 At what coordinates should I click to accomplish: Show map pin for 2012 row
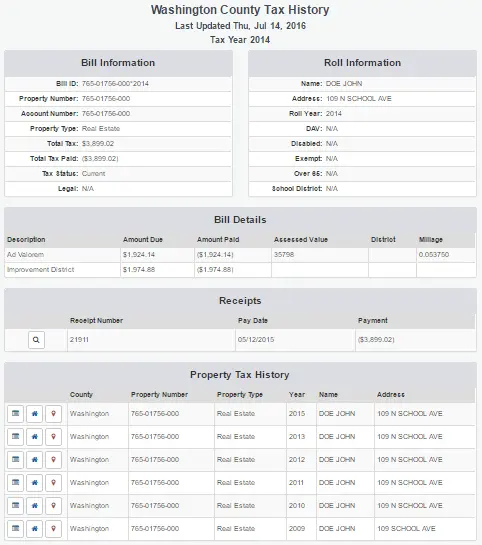54,459
